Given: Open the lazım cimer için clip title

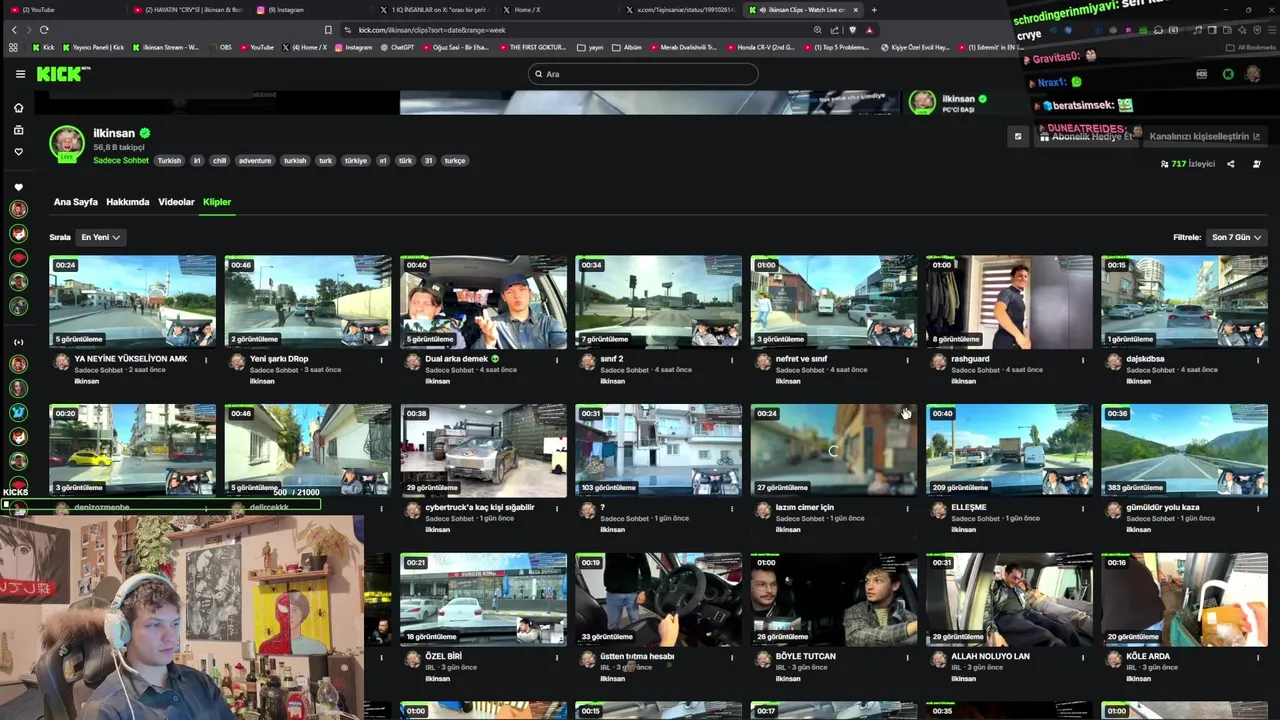Looking at the screenshot, I should pyautogui.click(x=805, y=507).
